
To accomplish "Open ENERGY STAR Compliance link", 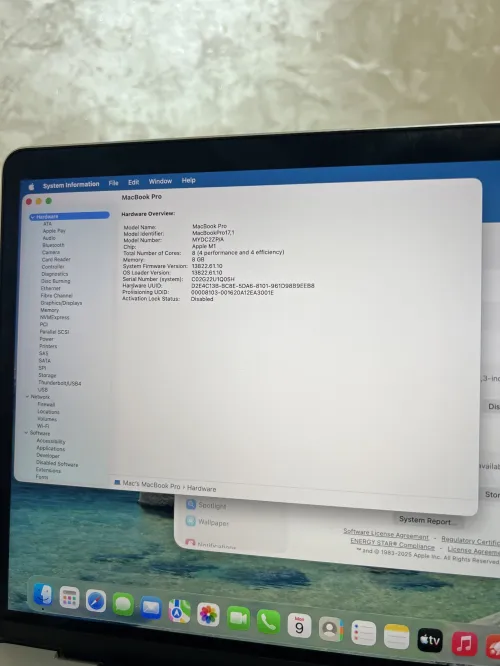I will click(392, 543).
